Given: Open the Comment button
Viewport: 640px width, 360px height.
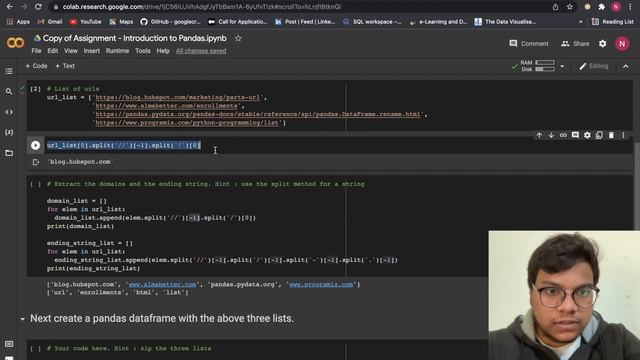Looking at the screenshot, I should [x=529, y=44].
